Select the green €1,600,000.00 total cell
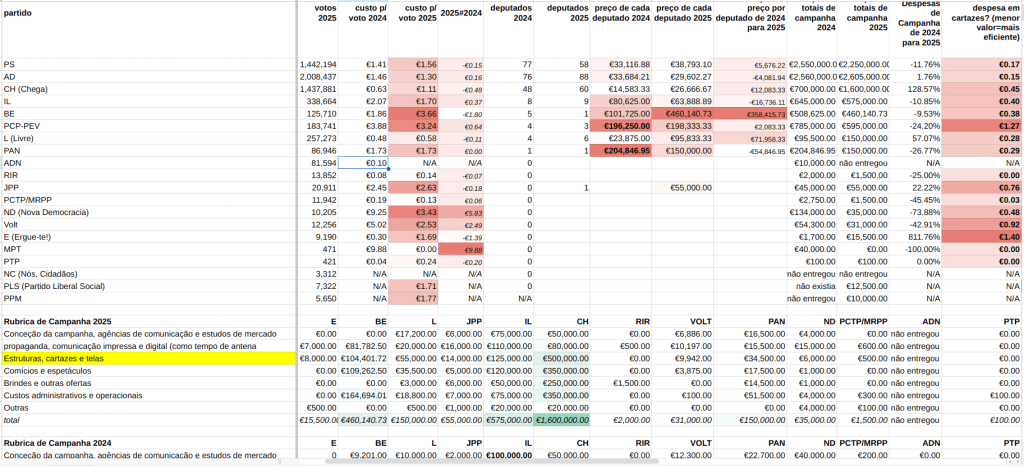This screenshot has height=466, width=1024. click(x=563, y=419)
